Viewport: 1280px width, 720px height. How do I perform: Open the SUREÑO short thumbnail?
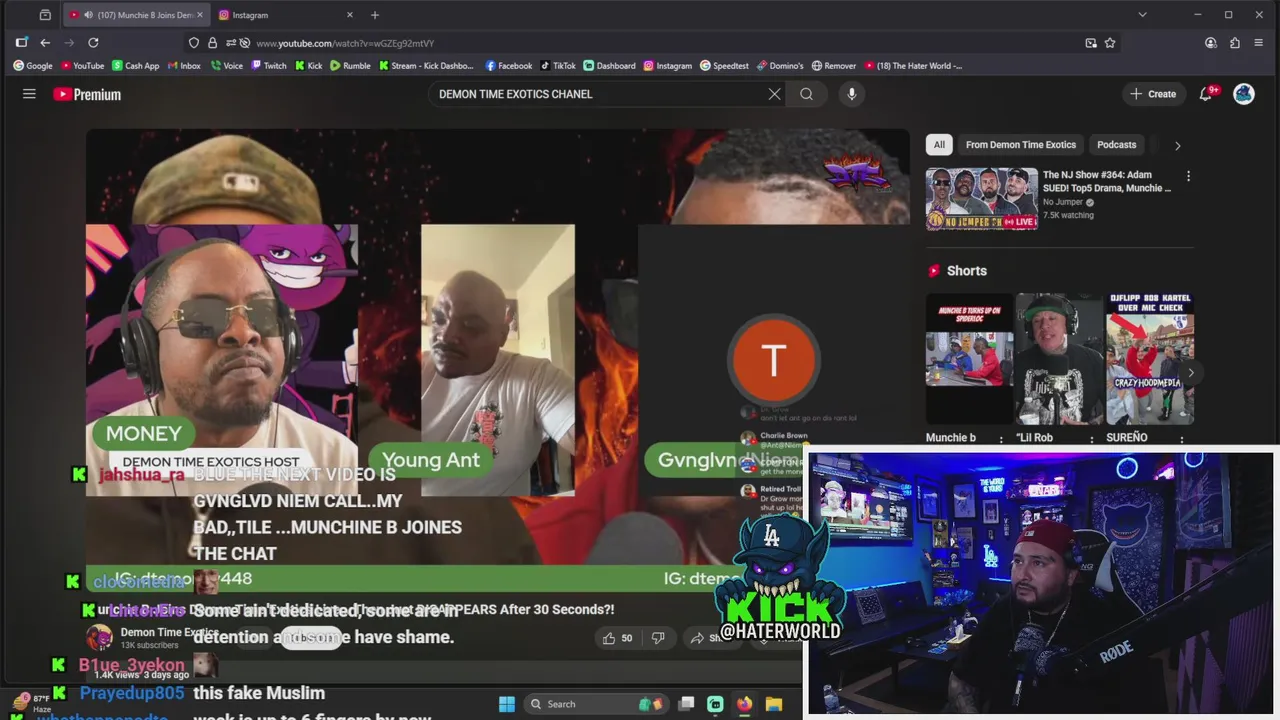tap(1150, 359)
